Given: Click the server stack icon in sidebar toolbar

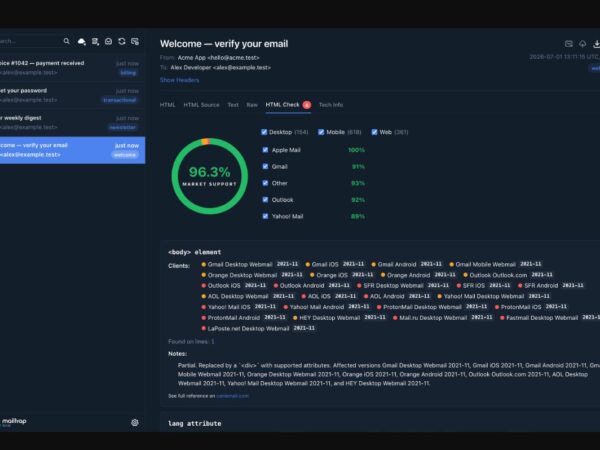Looking at the screenshot, I should (95, 41).
